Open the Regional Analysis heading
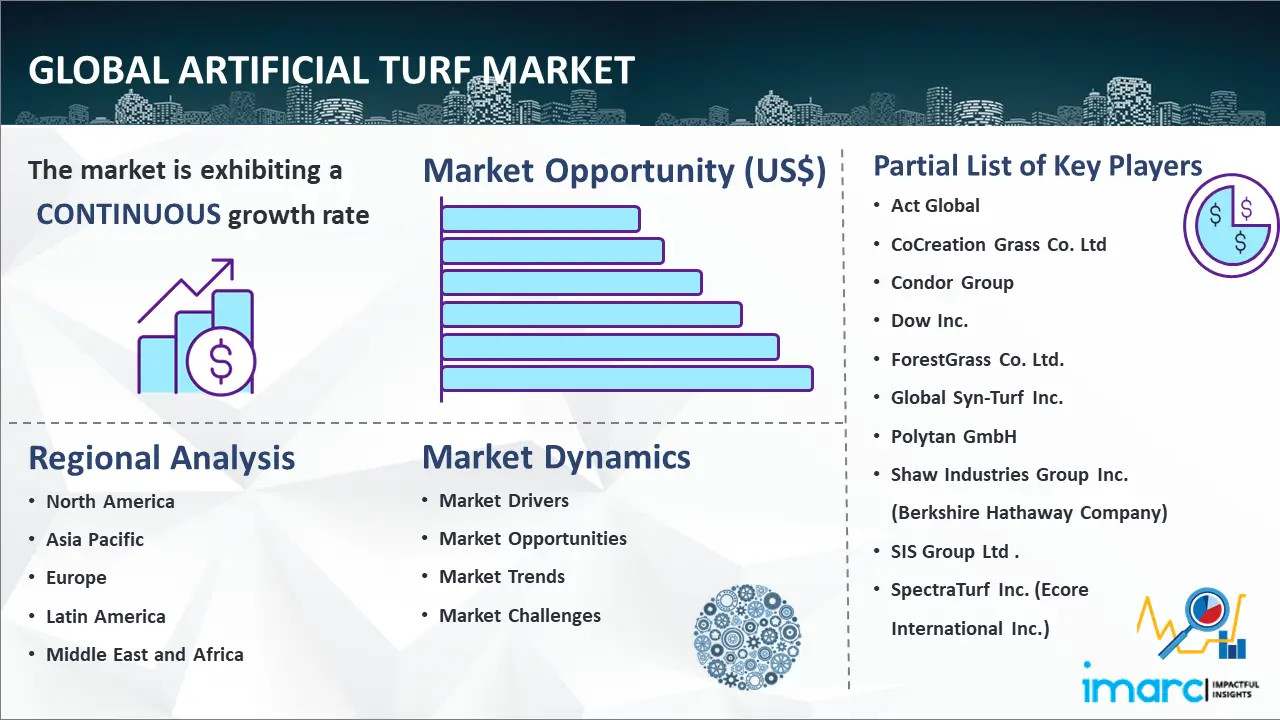1280x720 pixels. click(x=161, y=458)
